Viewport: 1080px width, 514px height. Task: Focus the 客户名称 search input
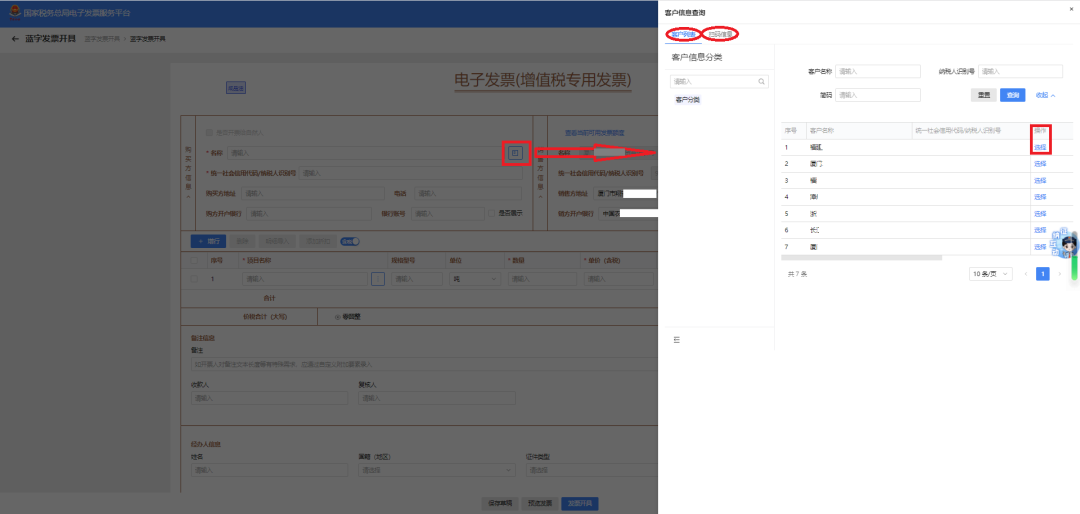878,72
